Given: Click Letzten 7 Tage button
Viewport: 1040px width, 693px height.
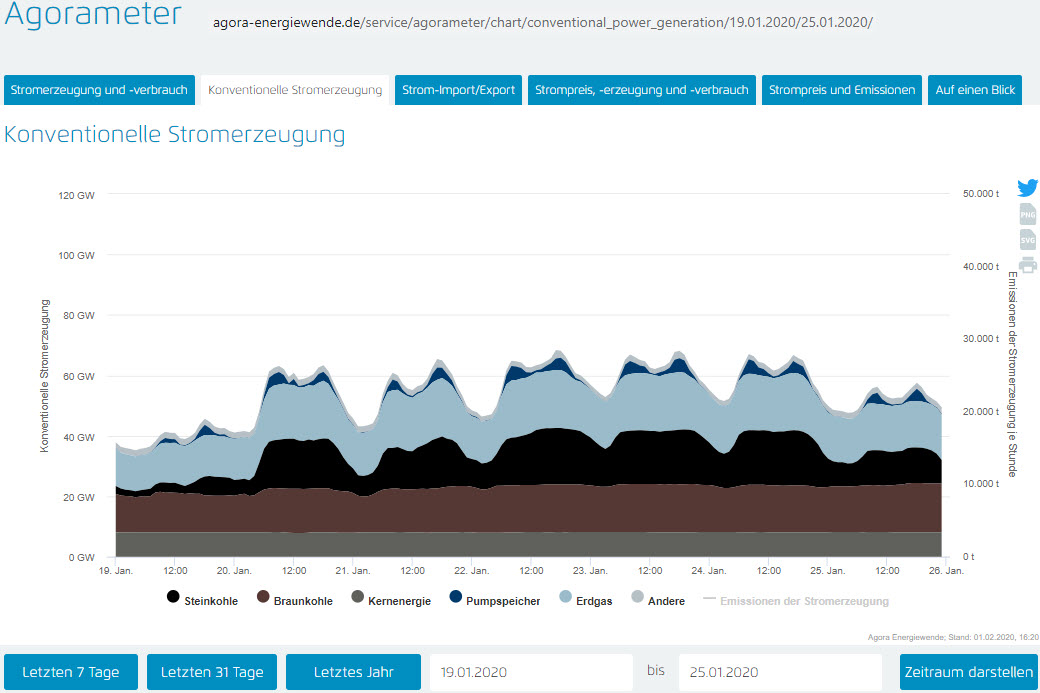Looking at the screenshot, I should click(x=71, y=672).
